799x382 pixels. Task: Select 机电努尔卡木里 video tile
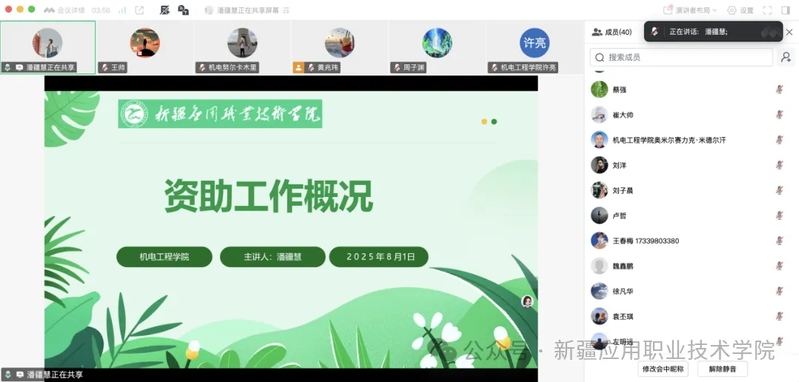(x=242, y=47)
